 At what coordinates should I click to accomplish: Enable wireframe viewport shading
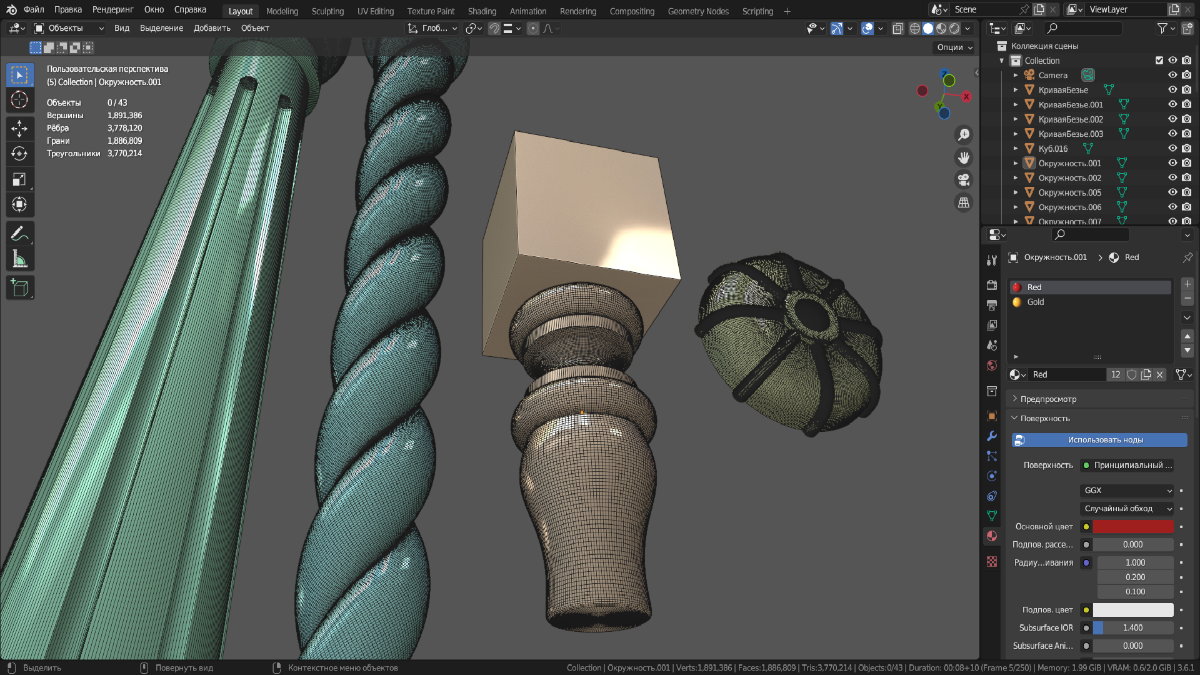tap(915, 28)
